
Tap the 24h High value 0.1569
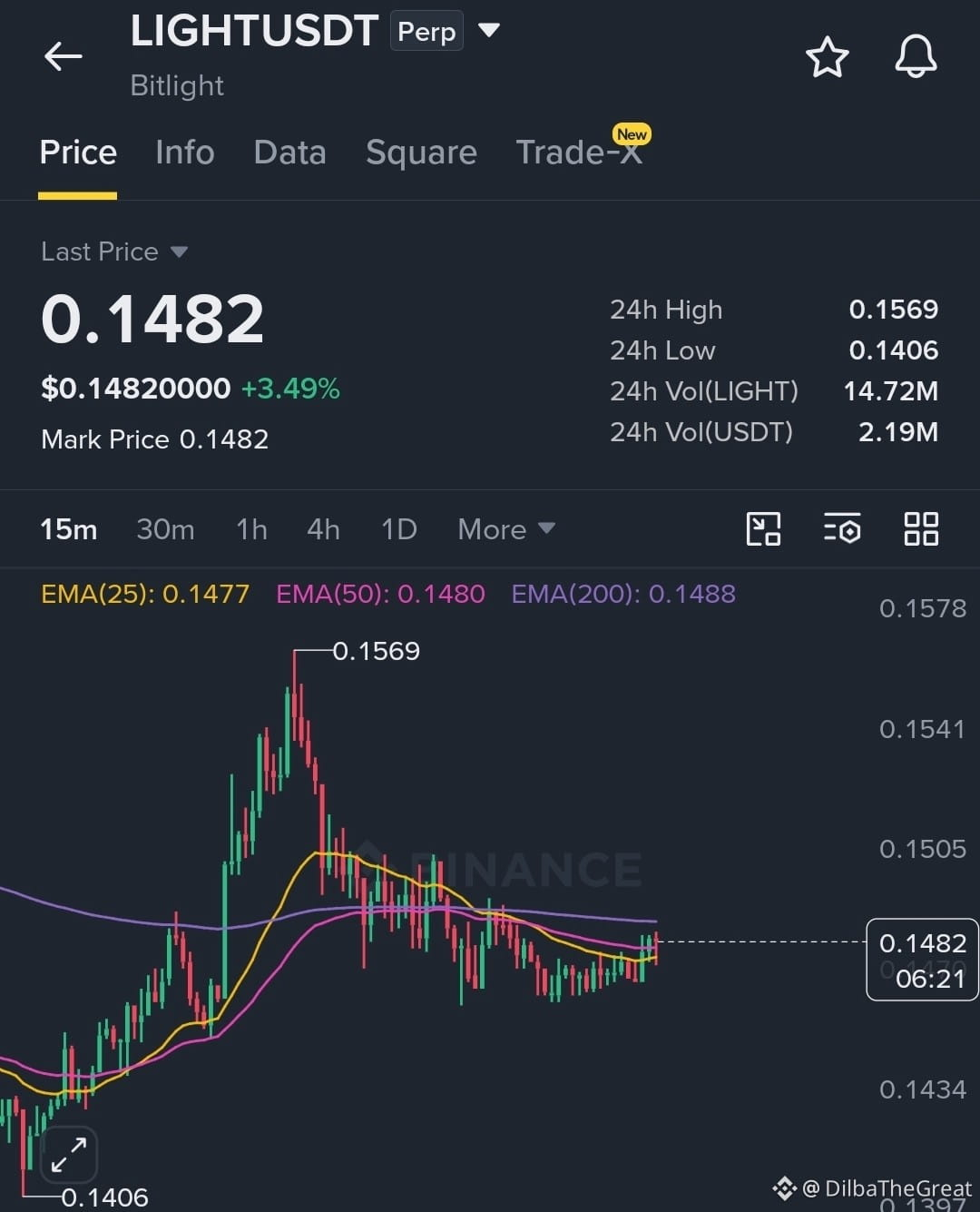coord(894,310)
